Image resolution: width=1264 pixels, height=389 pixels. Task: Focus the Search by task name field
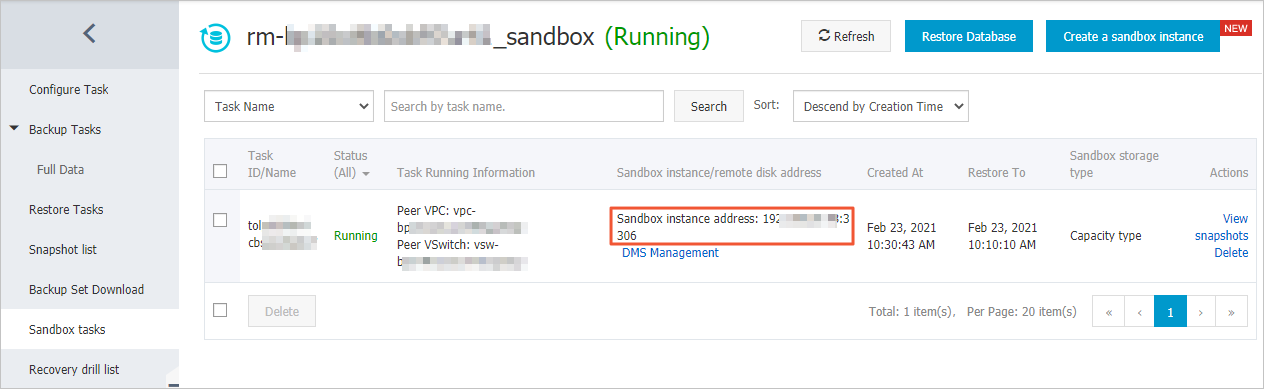[x=524, y=106]
